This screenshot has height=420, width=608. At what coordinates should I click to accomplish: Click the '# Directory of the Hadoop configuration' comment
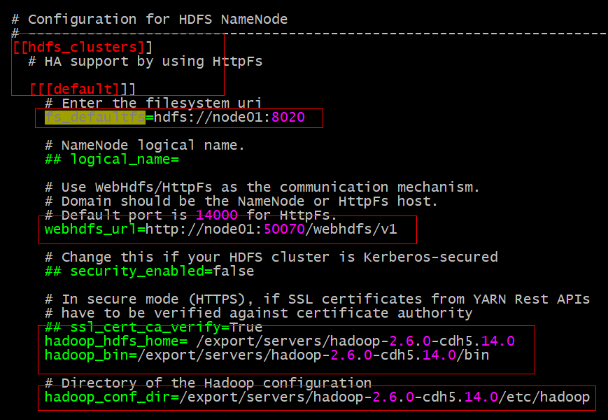(208, 383)
